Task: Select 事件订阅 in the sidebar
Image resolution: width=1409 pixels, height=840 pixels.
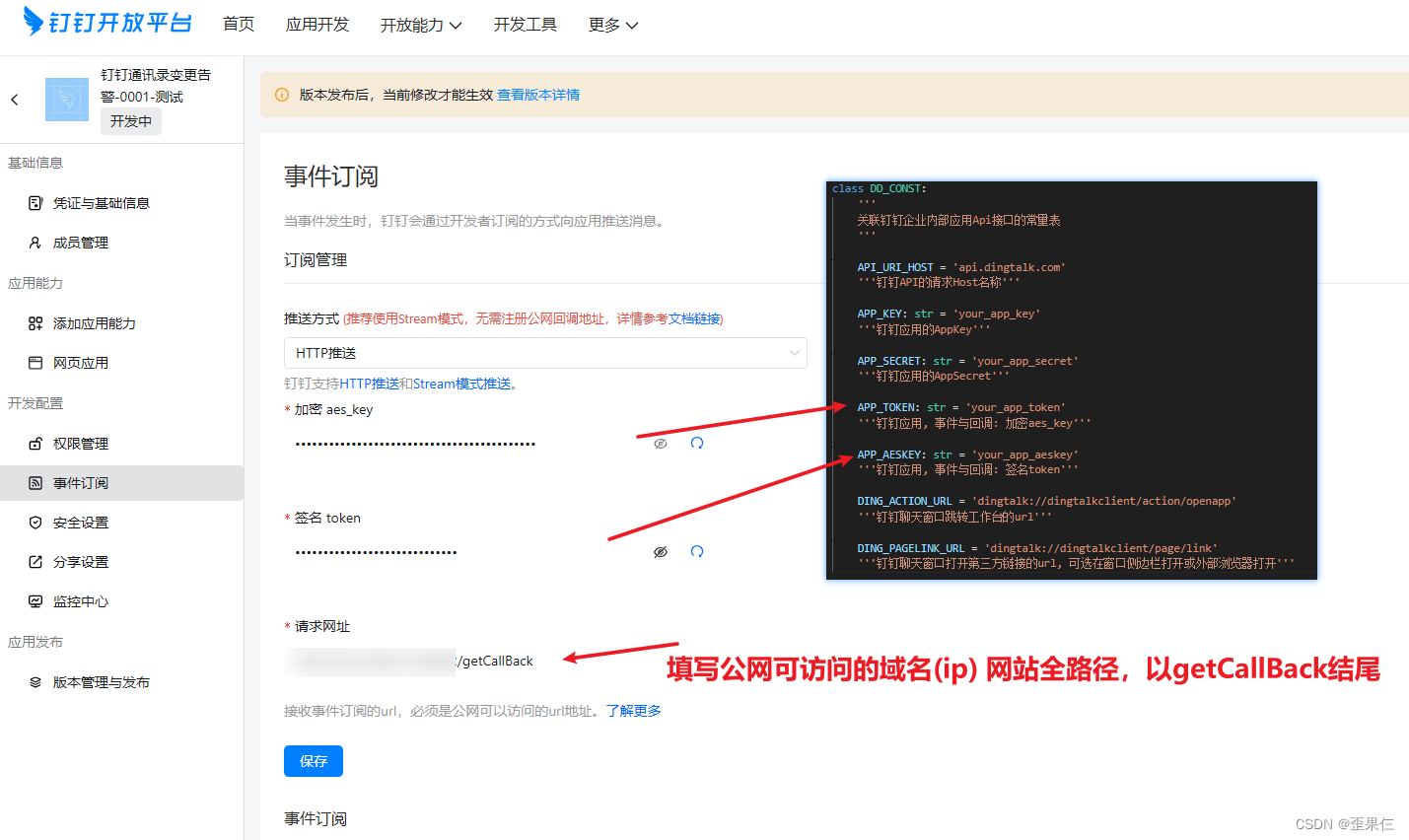Action: pos(122,483)
